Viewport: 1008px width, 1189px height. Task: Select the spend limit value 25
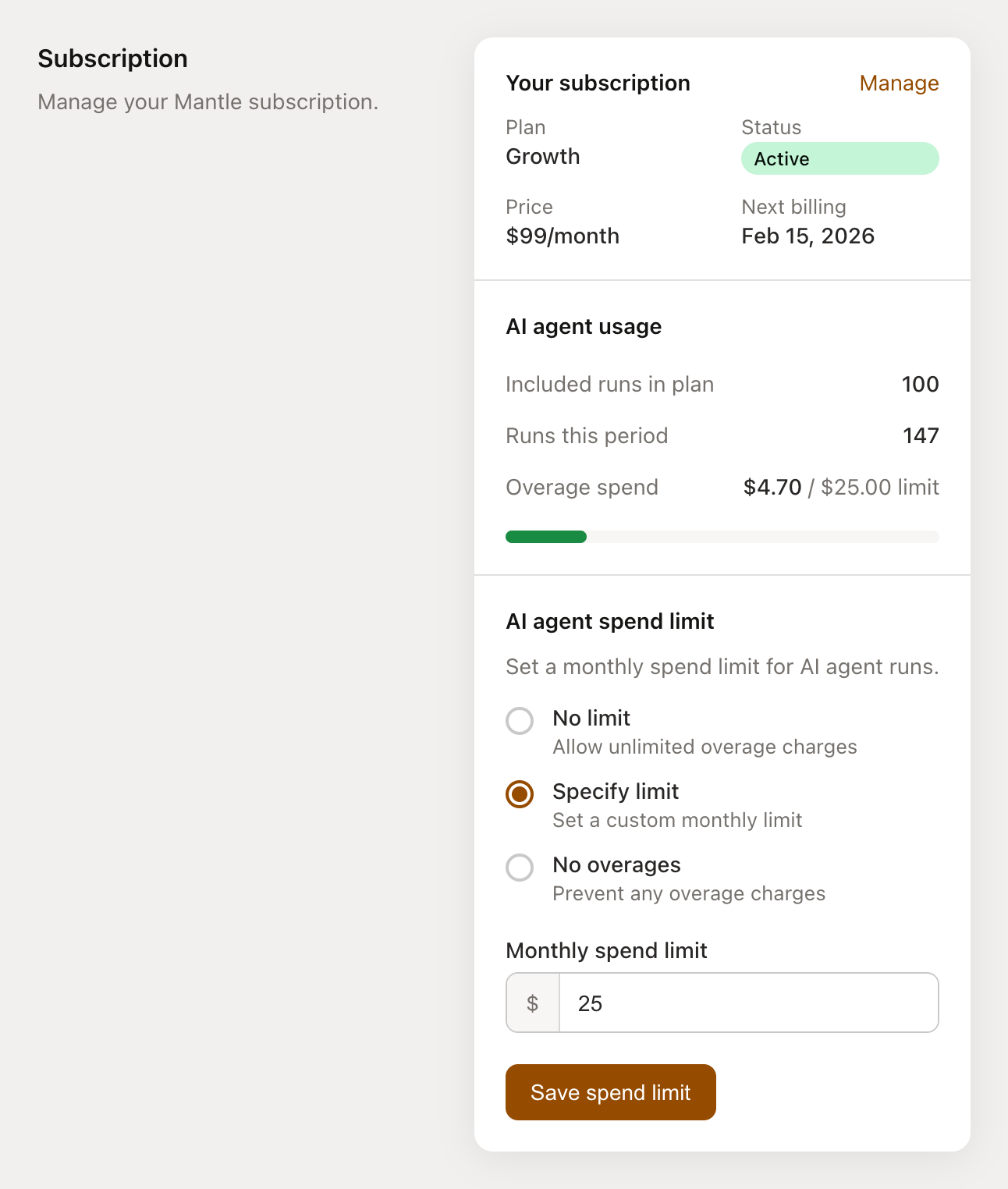[591, 1003]
